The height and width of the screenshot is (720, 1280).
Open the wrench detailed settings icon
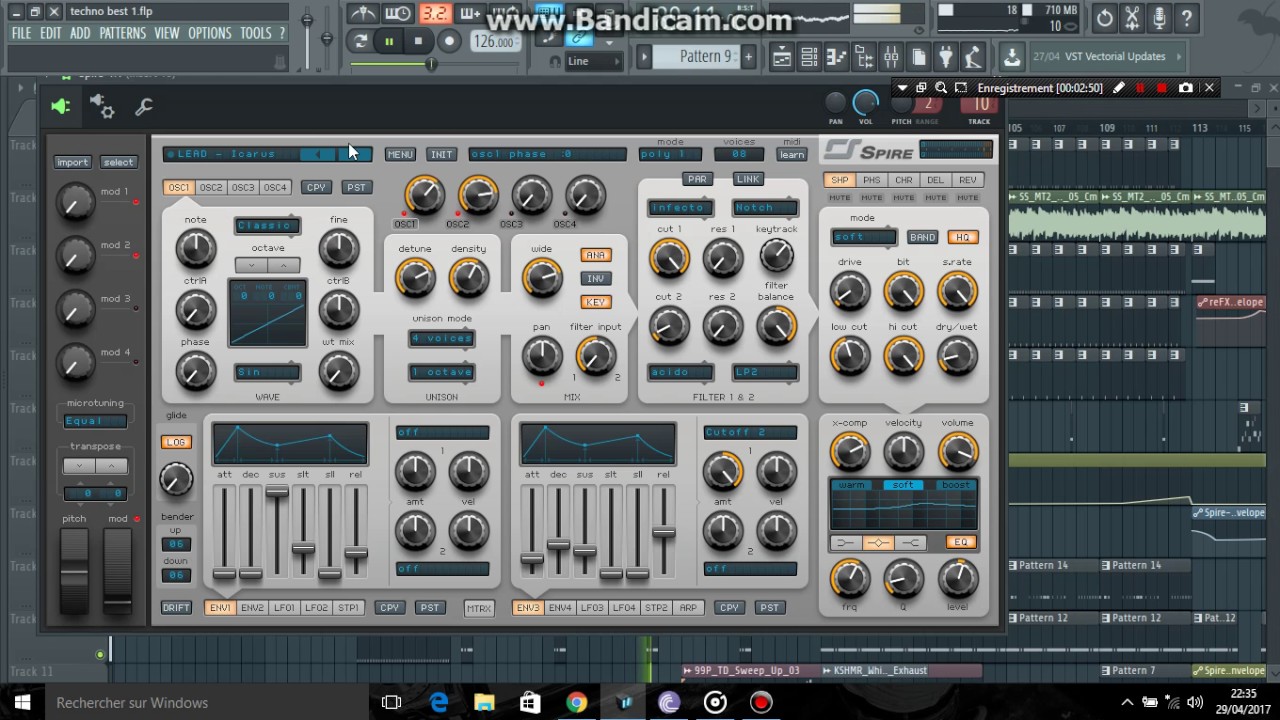point(144,106)
